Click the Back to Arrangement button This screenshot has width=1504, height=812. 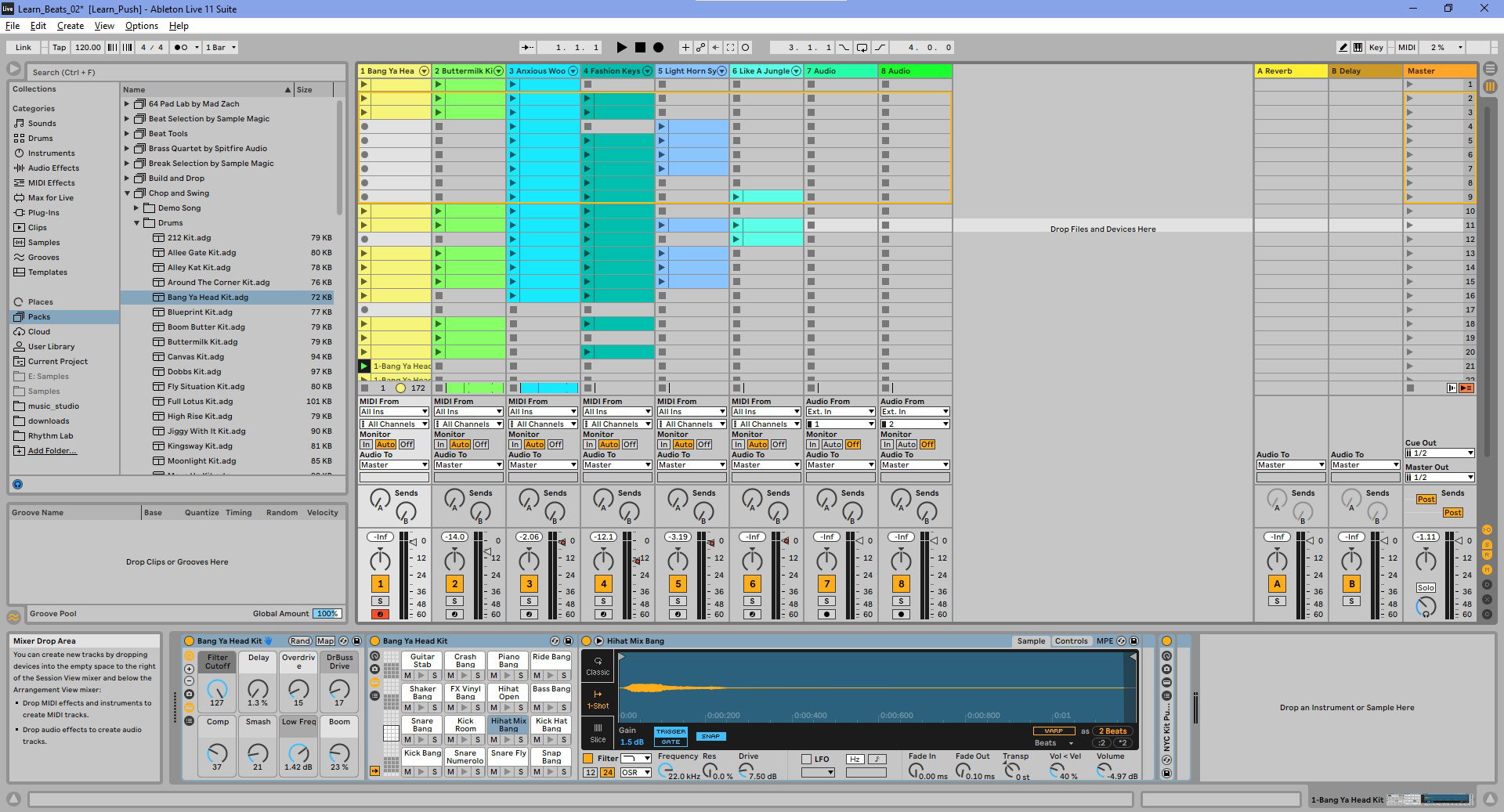(1466, 388)
